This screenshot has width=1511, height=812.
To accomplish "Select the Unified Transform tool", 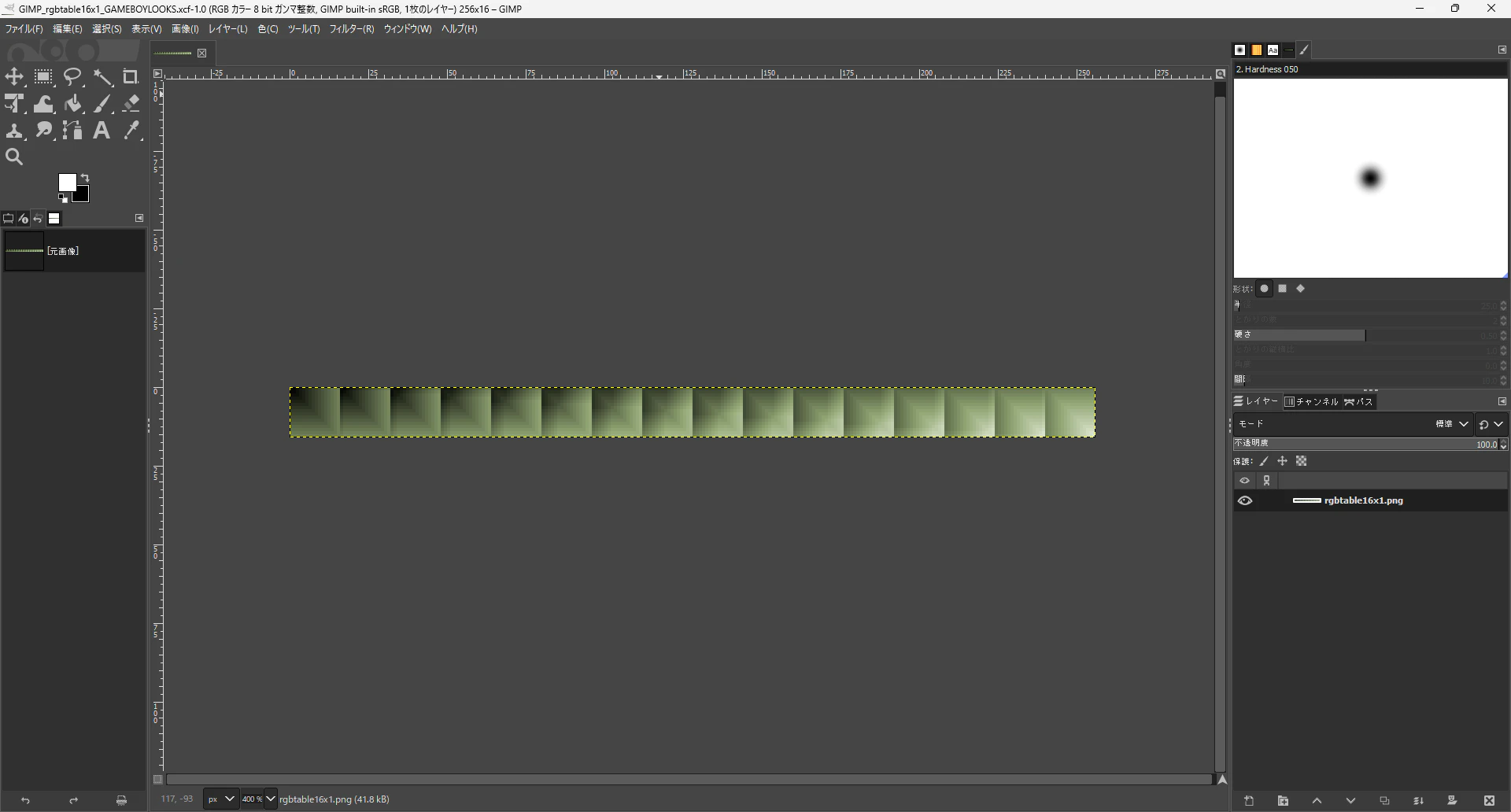I will [x=14, y=104].
